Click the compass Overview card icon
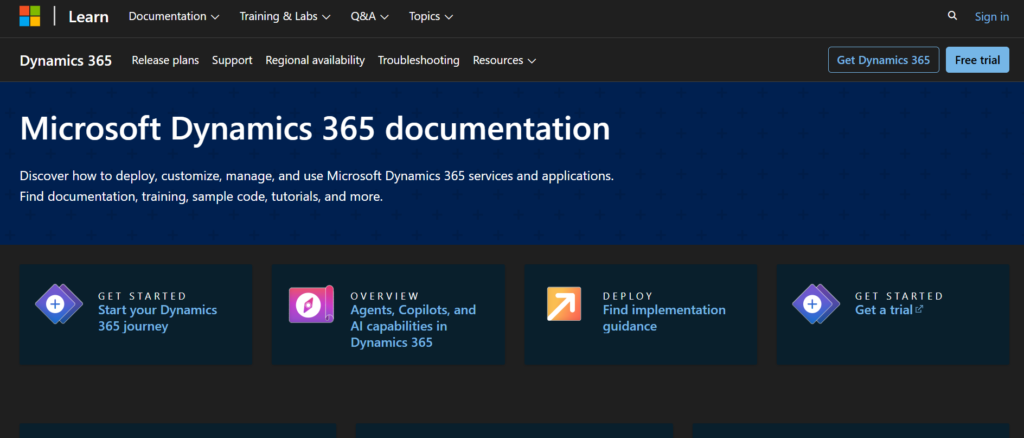The width and height of the screenshot is (1024, 438). pyautogui.click(x=311, y=303)
